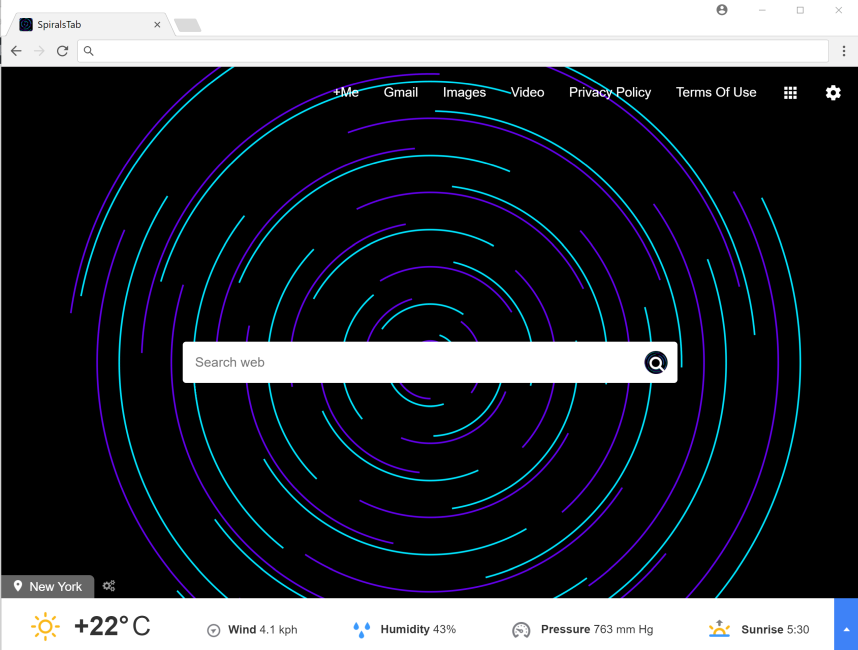Screen dimensions: 858x650
Task: Click the SpiralsTab favicon in tab
Action: coord(26,25)
